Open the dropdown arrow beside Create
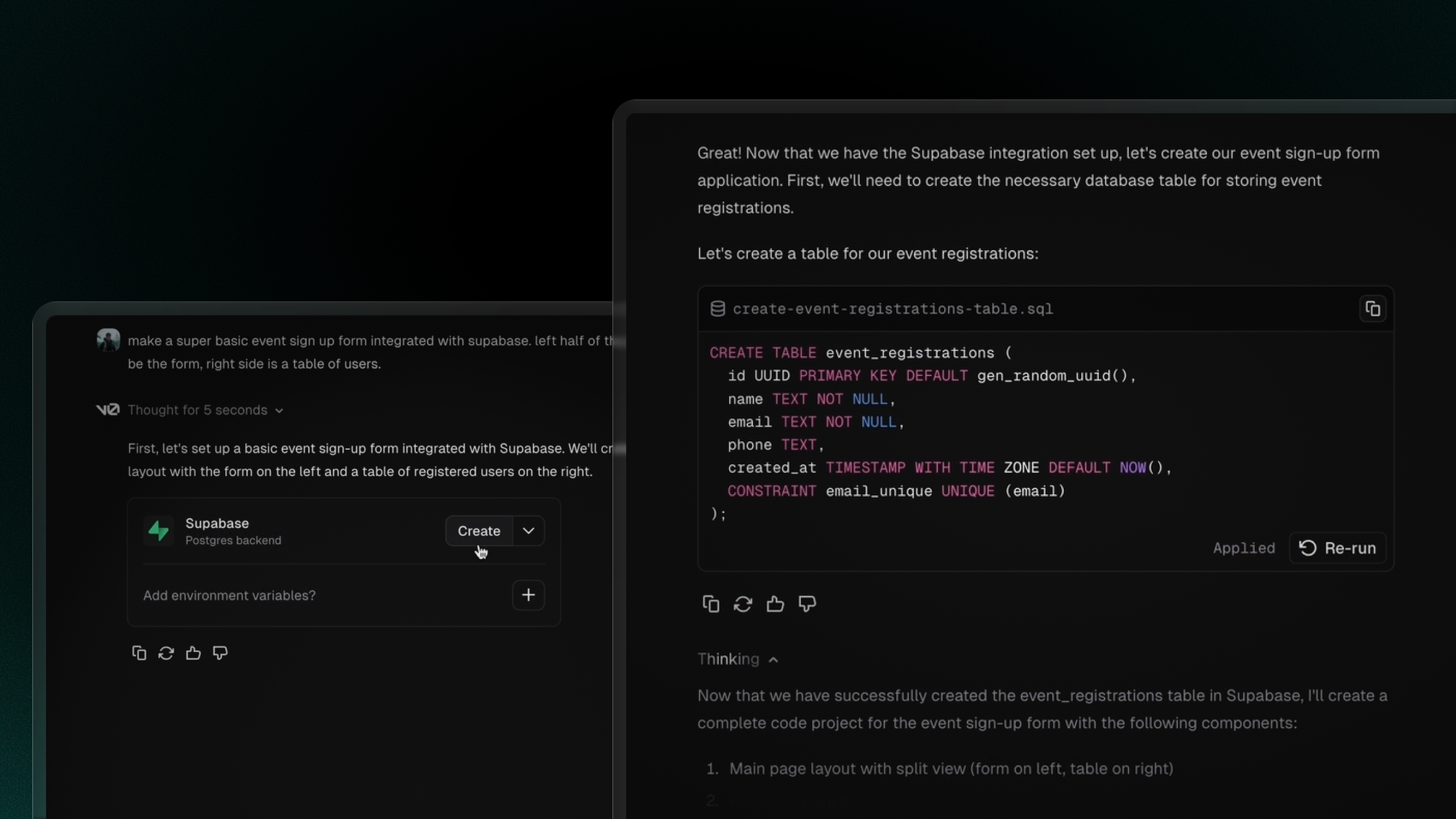1456x819 pixels. pyautogui.click(x=528, y=531)
